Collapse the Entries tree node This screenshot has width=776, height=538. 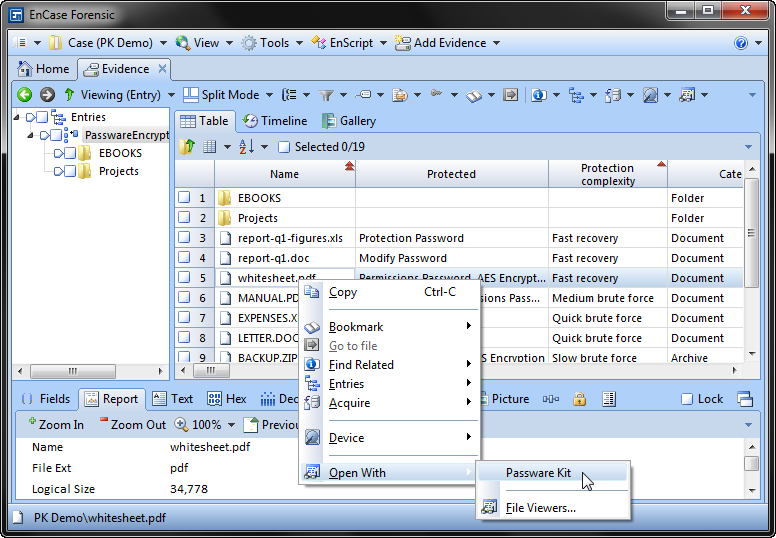[x=17, y=117]
